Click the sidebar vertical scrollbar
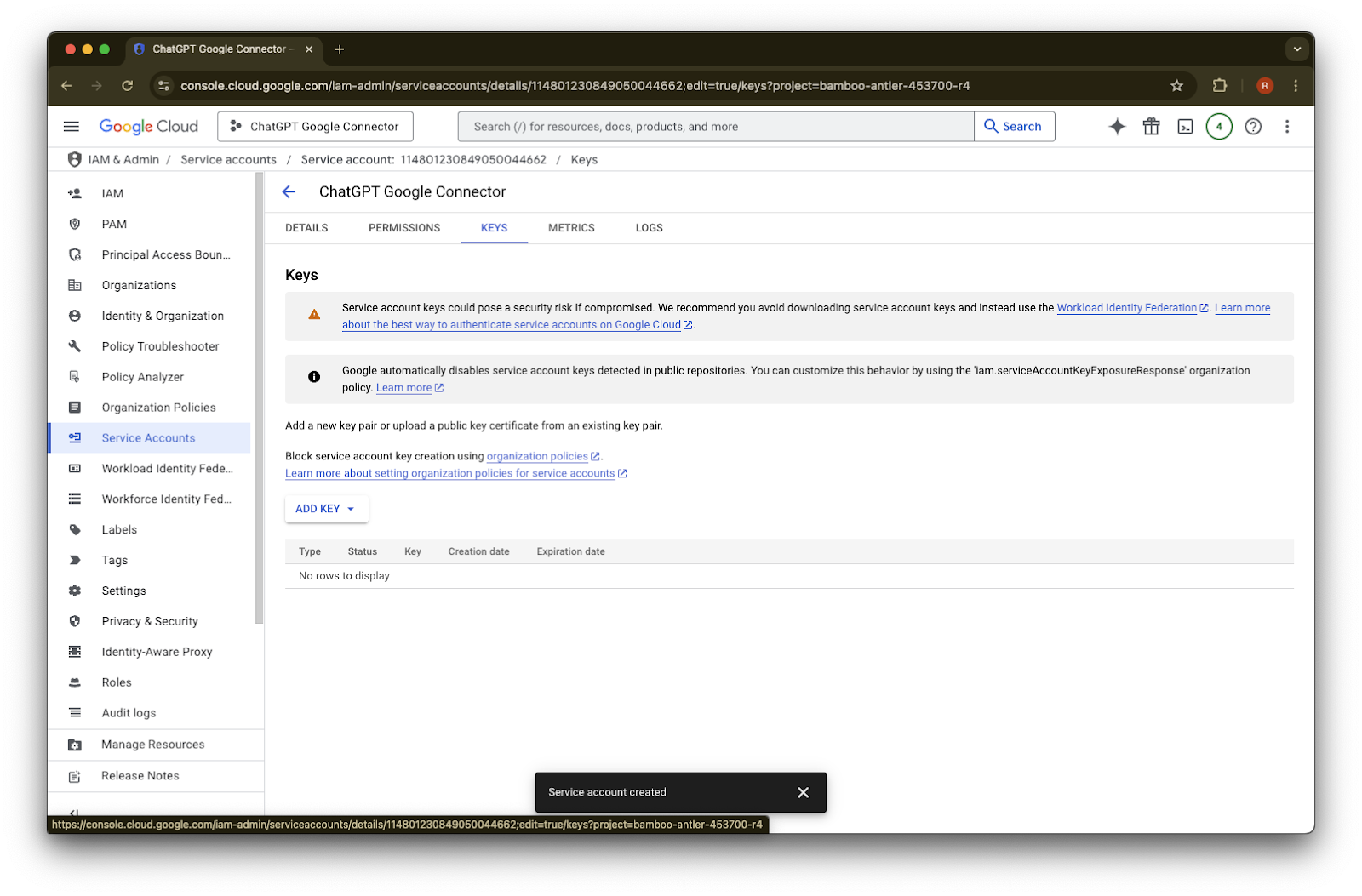Image resolution: width=1362 pixels, height=896 pixels. [x=260, y=398]
